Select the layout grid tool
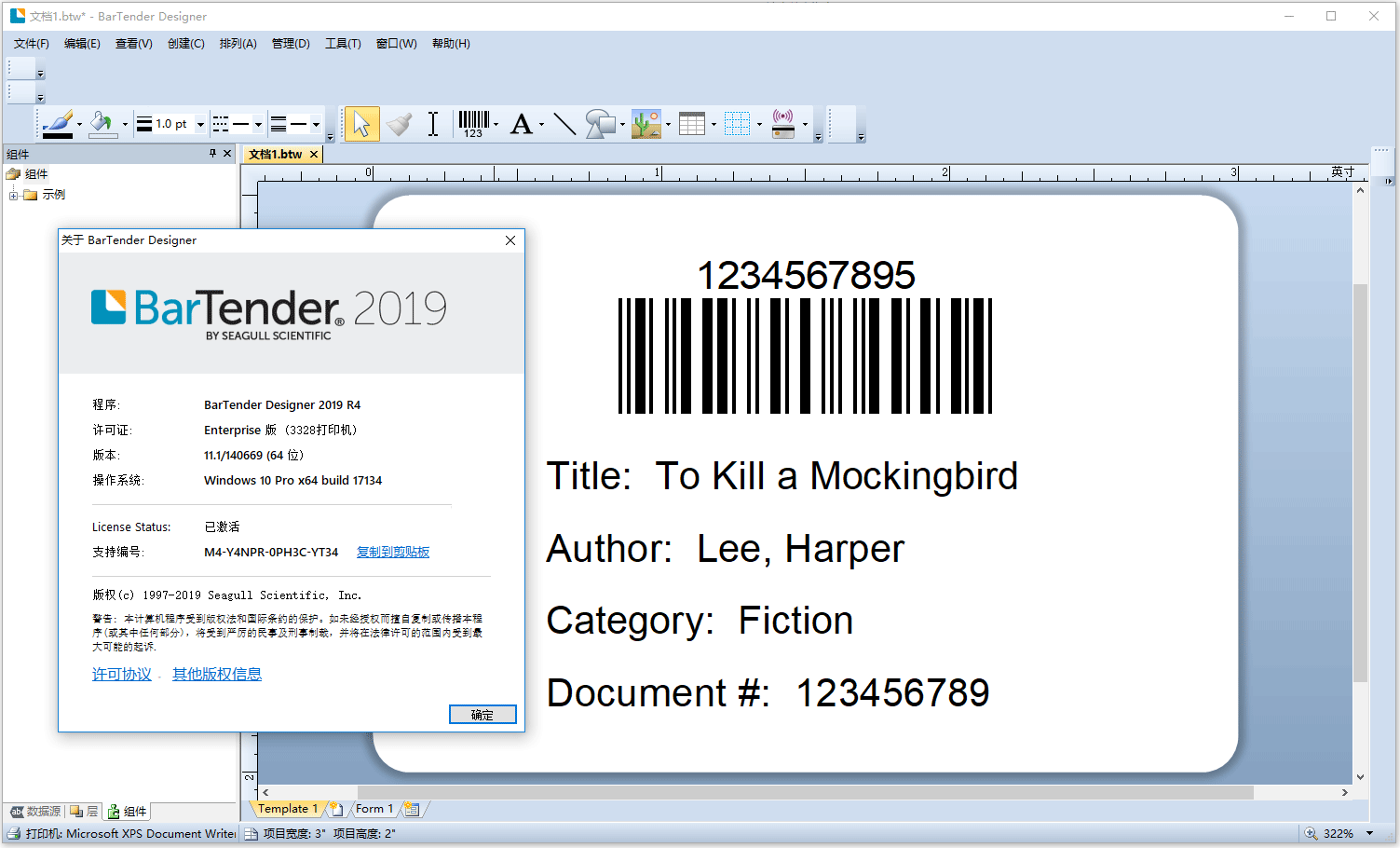The image size is (1400, 848). (738, 124)
